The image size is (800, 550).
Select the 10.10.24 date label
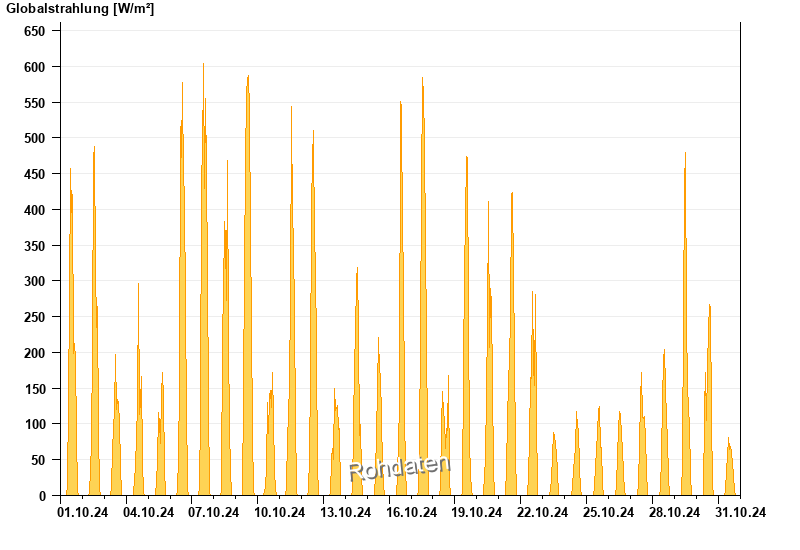(x=280, y=512)
